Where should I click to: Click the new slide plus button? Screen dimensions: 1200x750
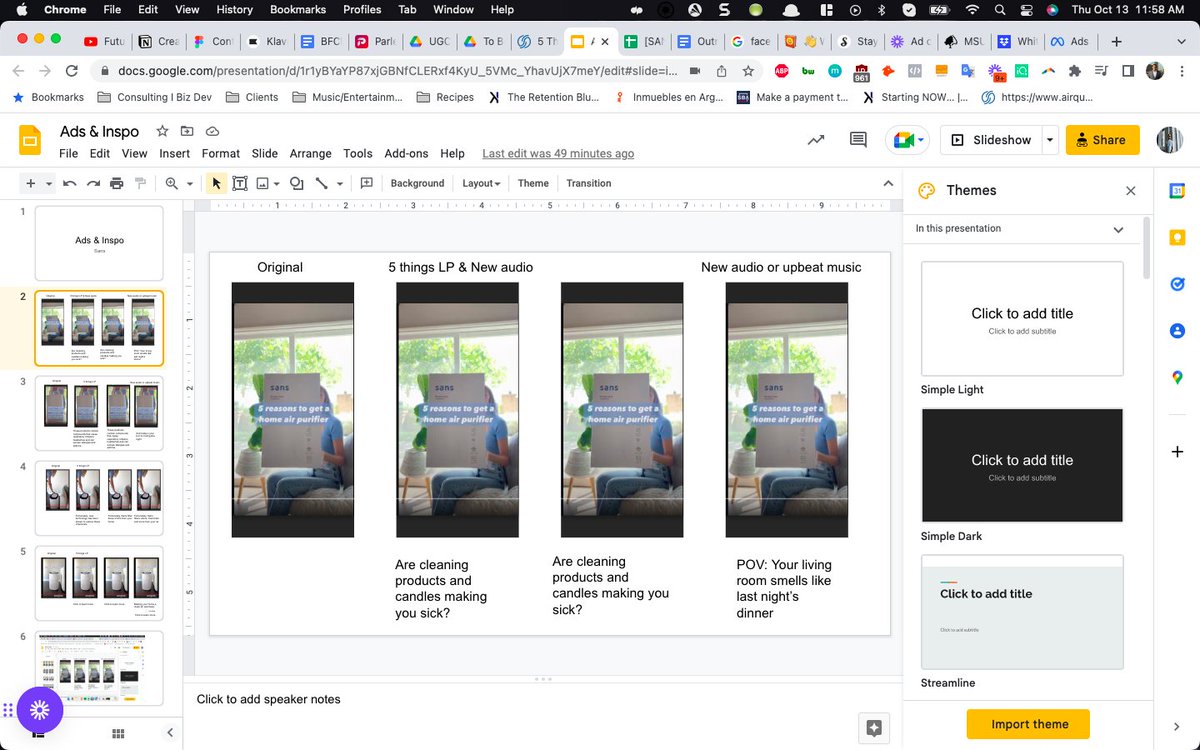[30, 183]
